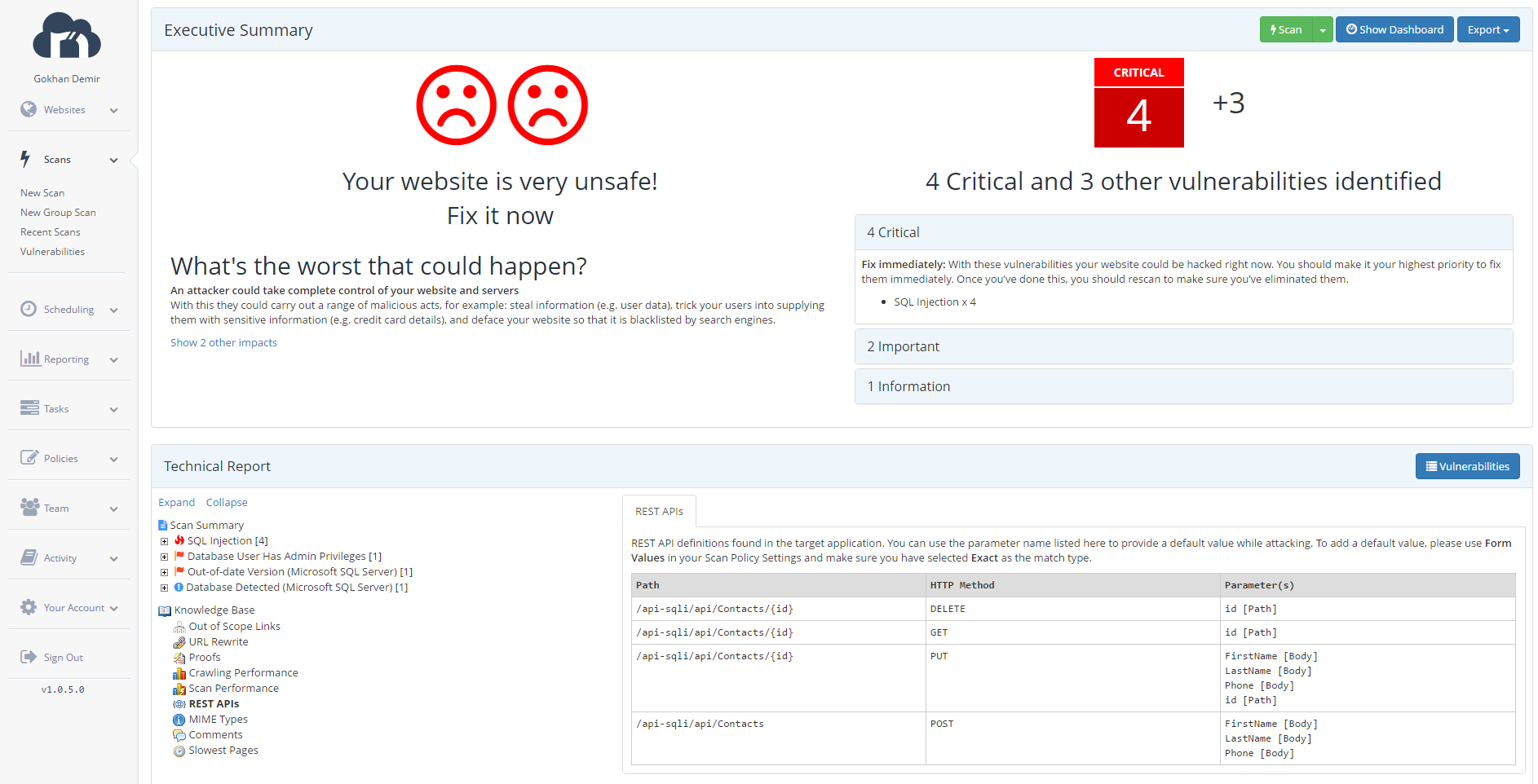Select the Scans lightning icon in the sidebar
The image size is (1538, 784).
coord(25,160)
